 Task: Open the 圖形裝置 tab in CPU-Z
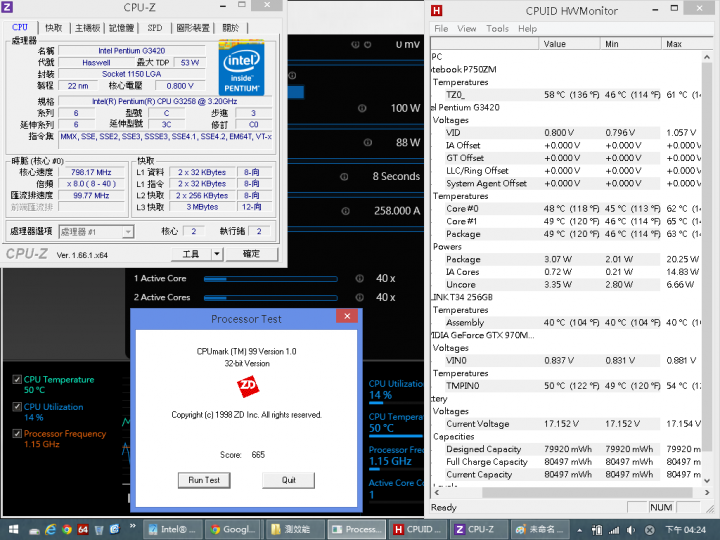(193, 28)
